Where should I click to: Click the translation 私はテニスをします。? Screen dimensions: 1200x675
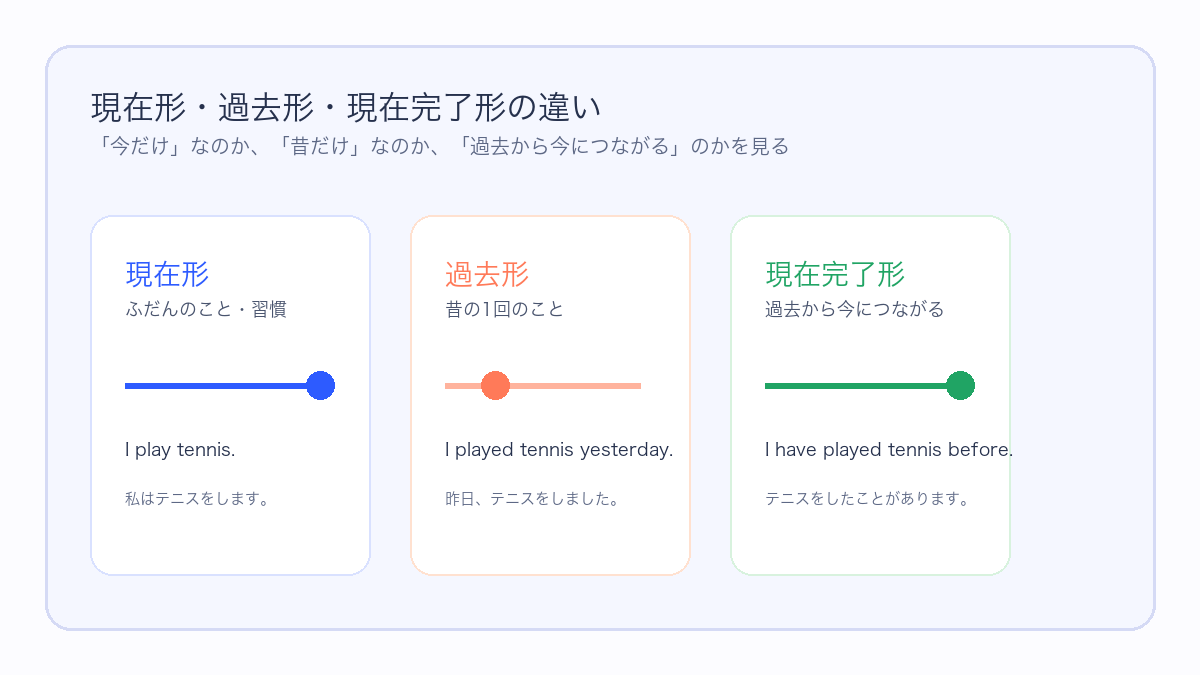pos(197,498)
